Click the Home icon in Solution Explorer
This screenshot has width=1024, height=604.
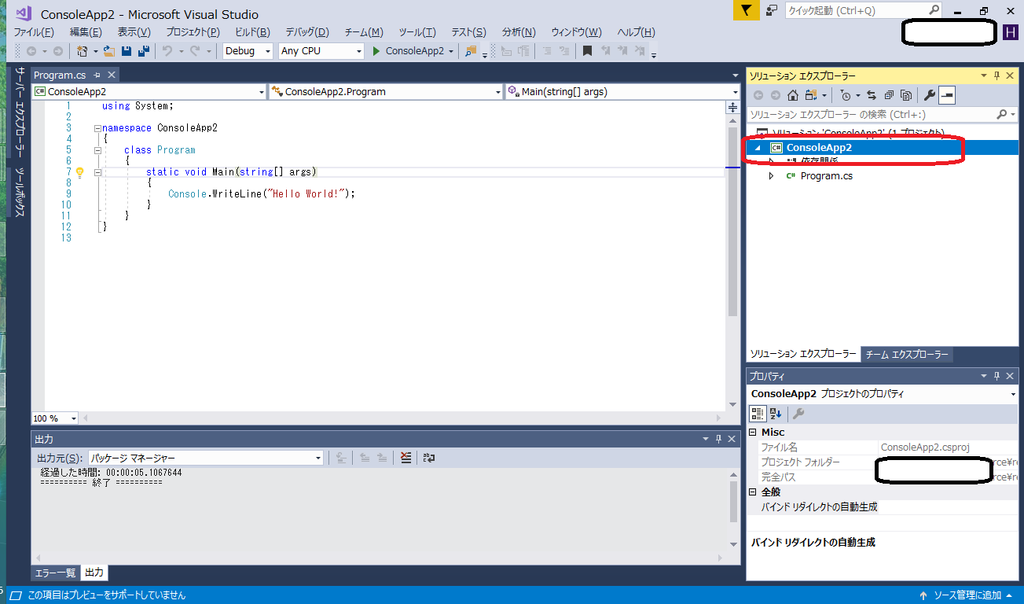coord(793,95)
